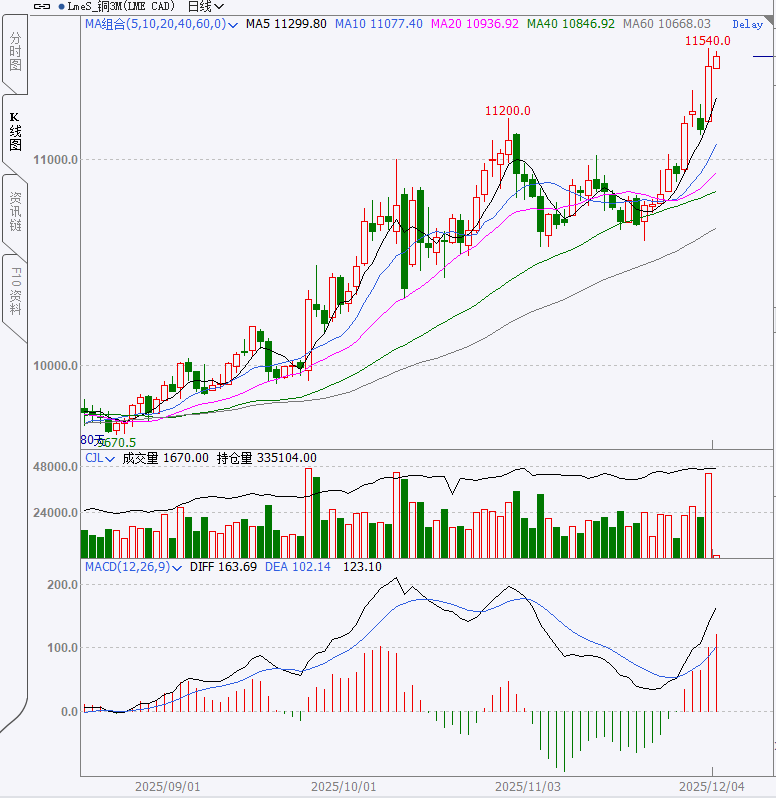This screenshot has width=776, height=798.
Task: Click the MA5 11299.80 label
Action: (286, 23)
